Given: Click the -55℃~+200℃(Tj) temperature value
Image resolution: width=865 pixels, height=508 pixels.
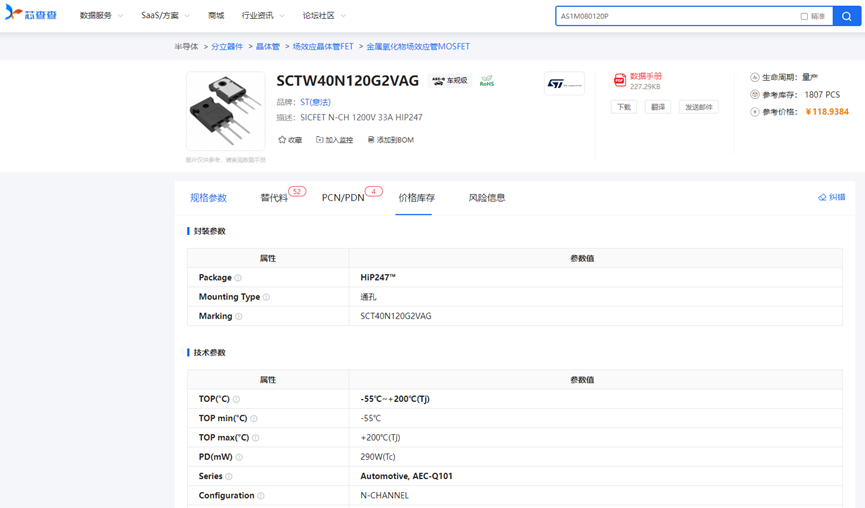Looking at the screenshot, I should (x=395, y=399).
